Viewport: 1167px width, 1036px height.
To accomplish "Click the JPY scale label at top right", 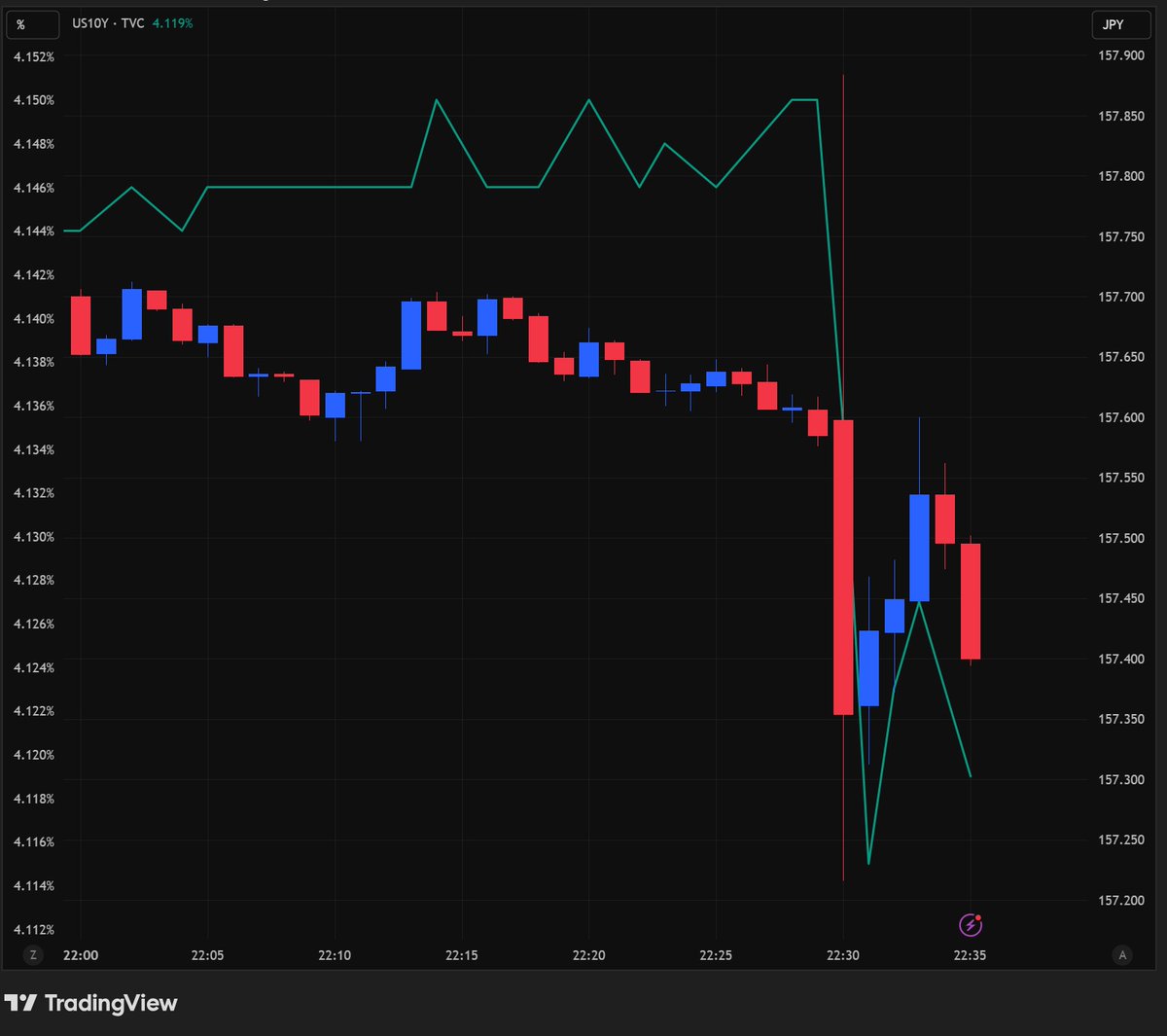I will click(x=1120, y=24).
